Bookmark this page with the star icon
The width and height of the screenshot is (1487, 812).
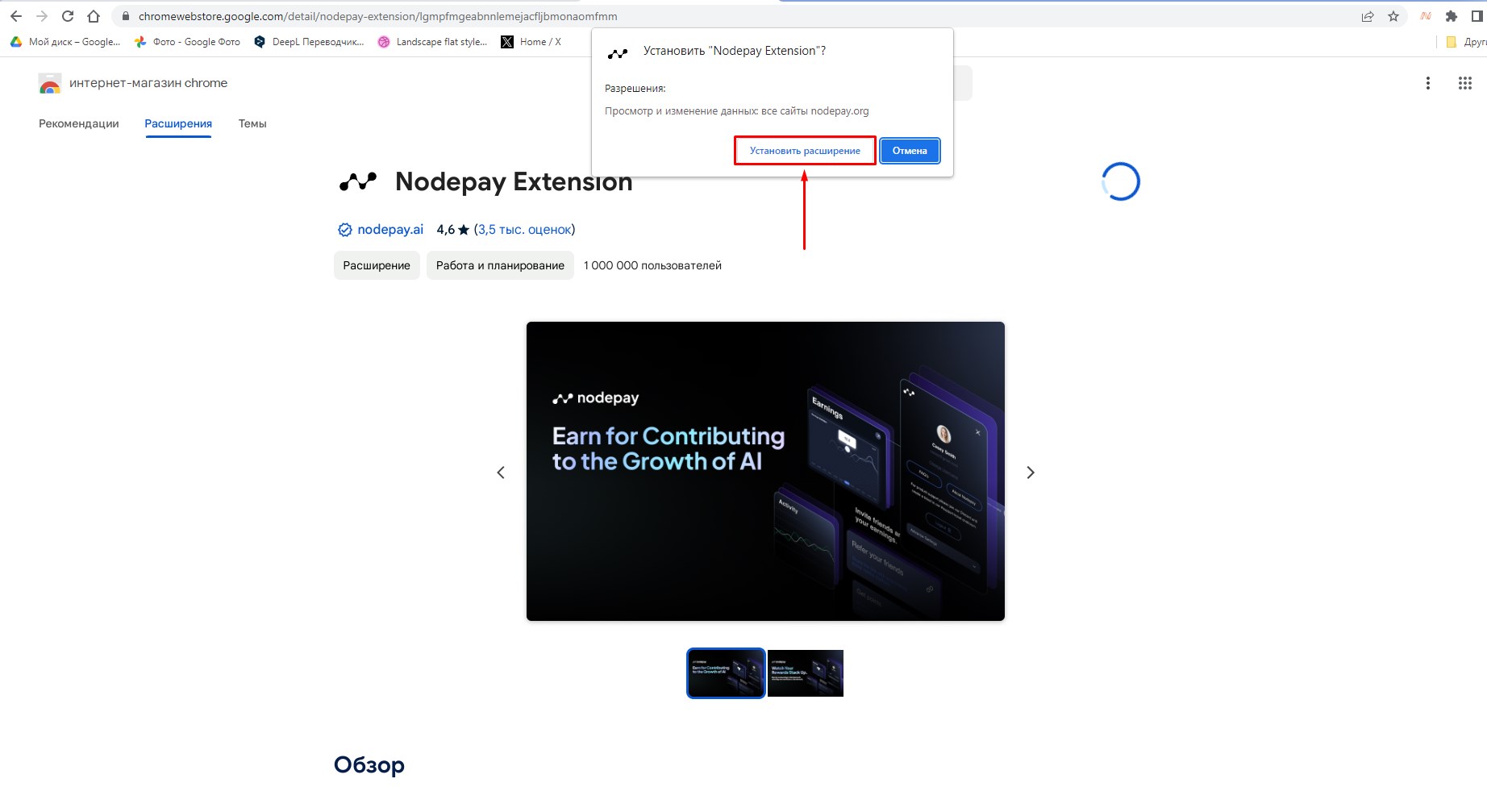pyautogui.click(x=1393, y=16)
